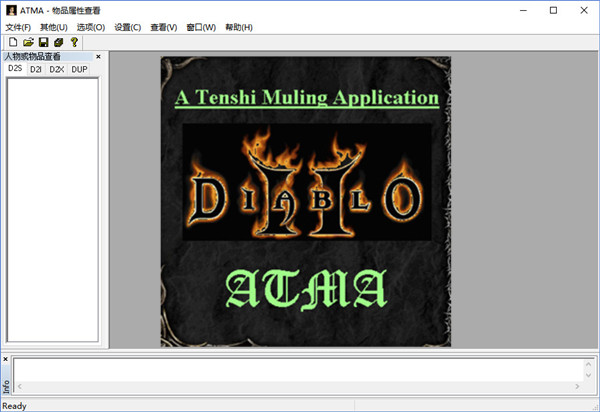The height and width of the screenshot is (412, 600).
Task: Open the 文件(F) menu
Action: [x=18, y=27]
